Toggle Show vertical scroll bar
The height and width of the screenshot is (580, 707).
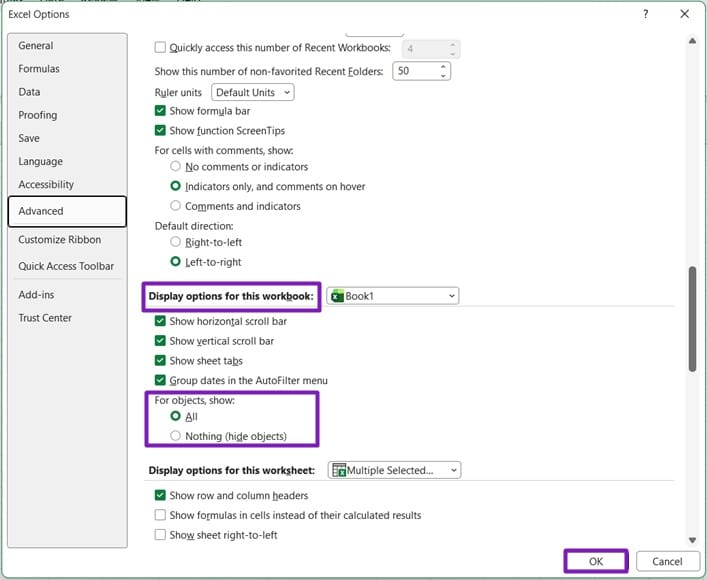click(x=160, y=341)
